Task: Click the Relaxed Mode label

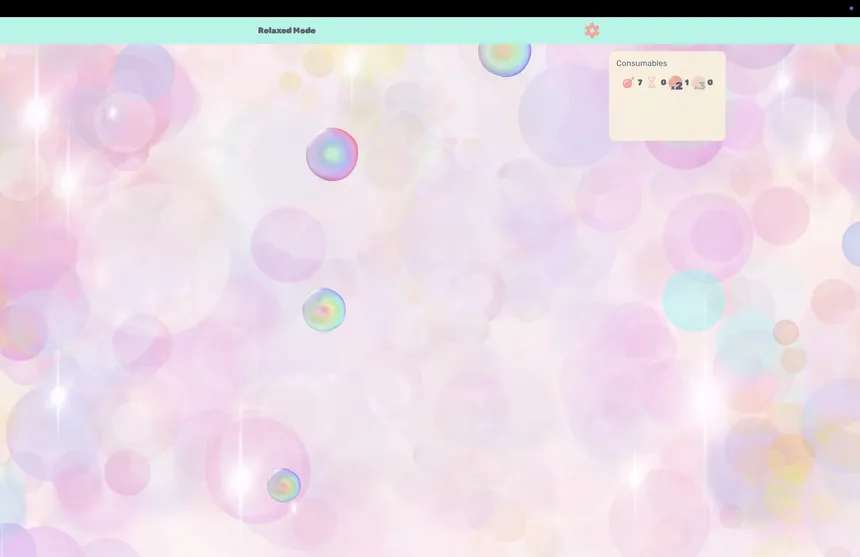Action: click(287, 31)
